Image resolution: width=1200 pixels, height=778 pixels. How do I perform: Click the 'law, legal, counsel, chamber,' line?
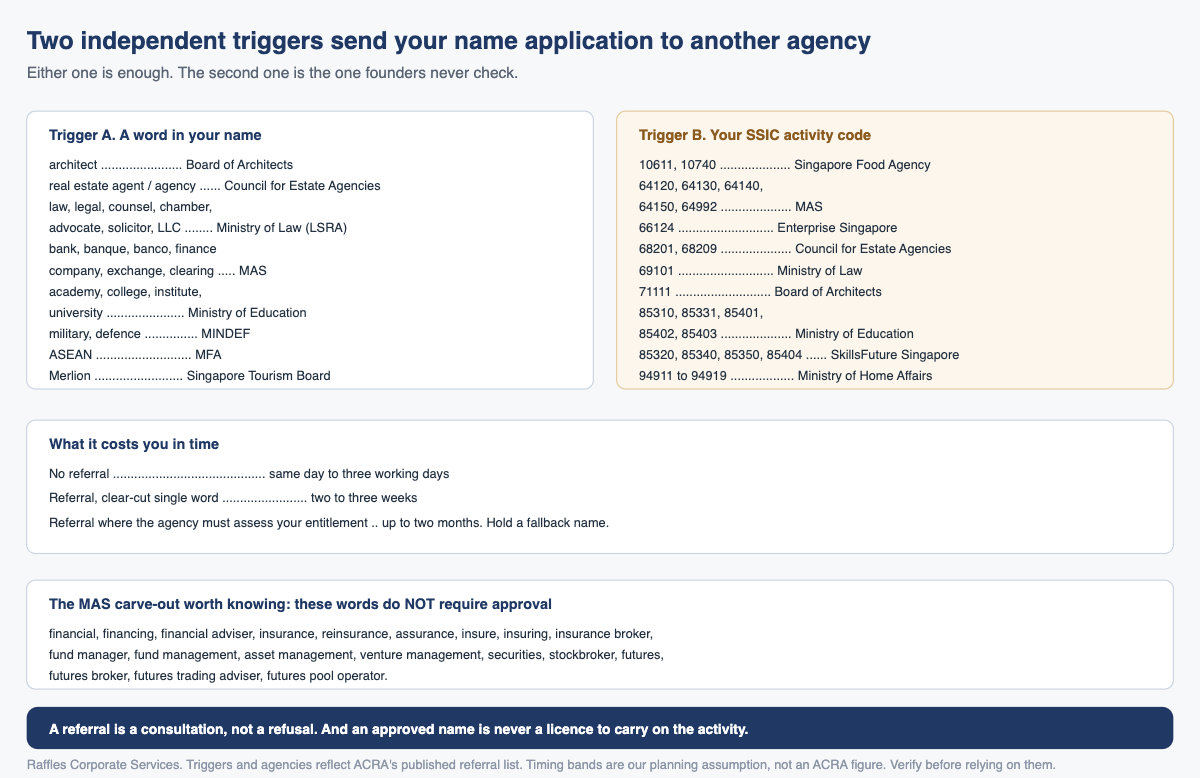(131, 206)
